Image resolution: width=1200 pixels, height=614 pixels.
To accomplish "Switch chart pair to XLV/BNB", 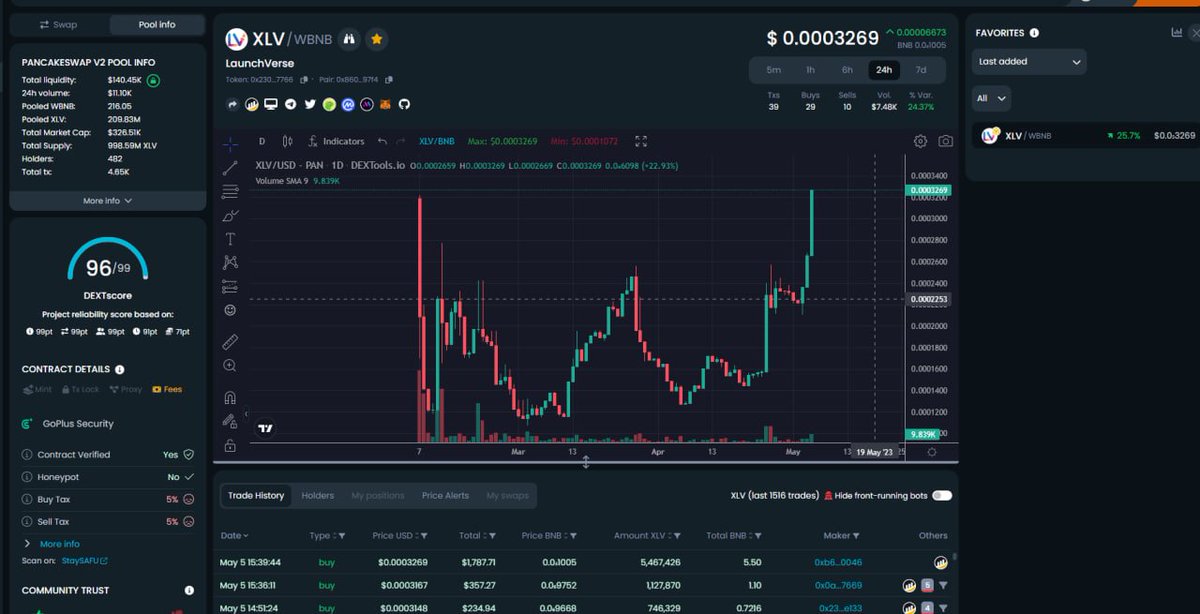I will 436,141.
